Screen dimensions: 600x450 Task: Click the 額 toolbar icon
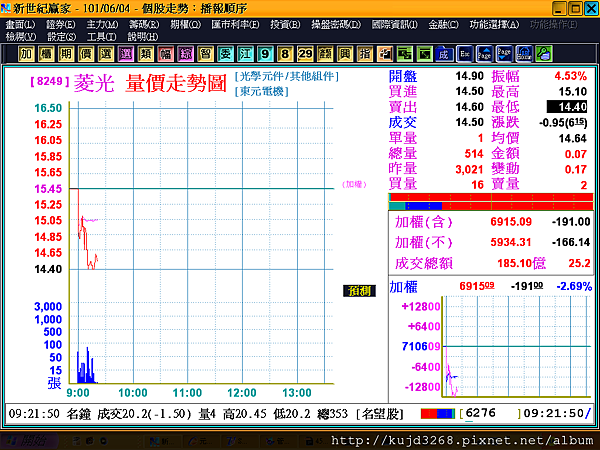click(325, 54)
